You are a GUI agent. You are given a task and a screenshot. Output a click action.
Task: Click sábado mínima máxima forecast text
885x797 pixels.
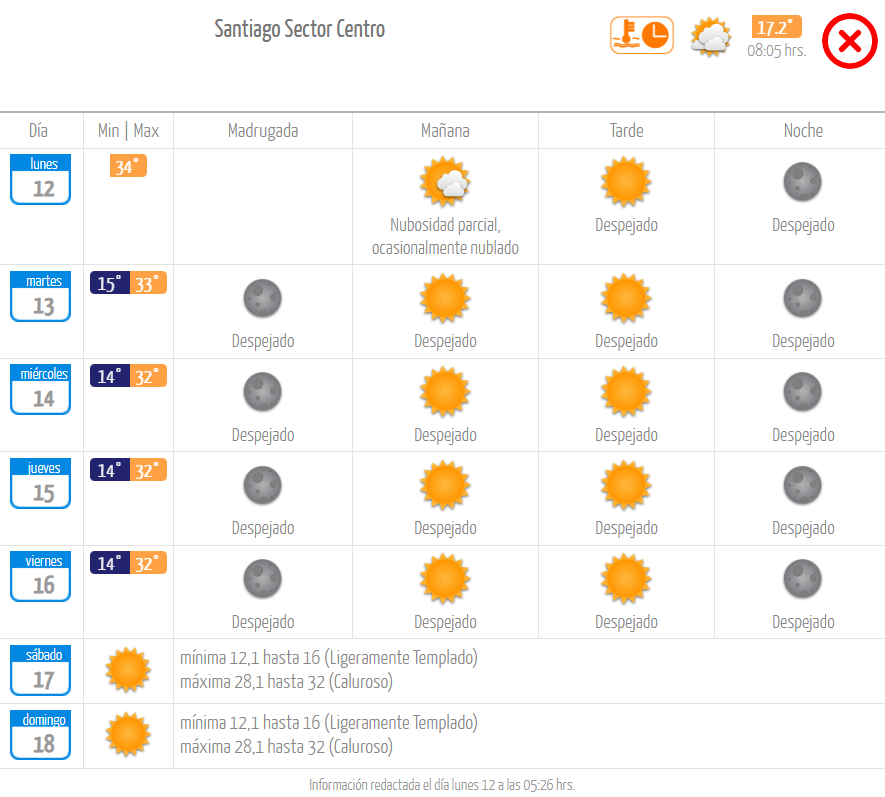click(329, 670)
